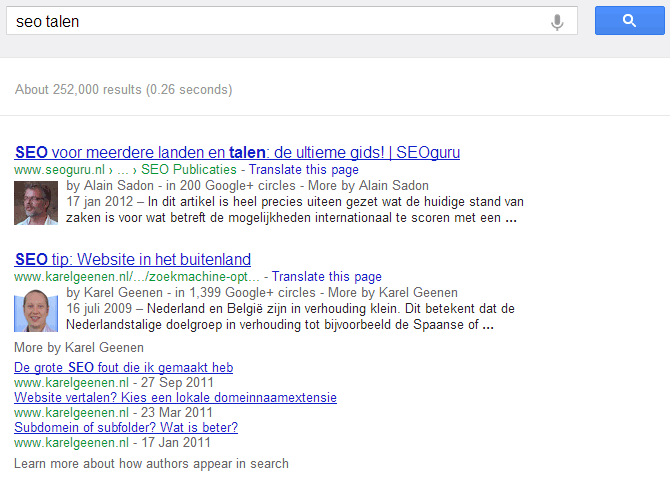Open 'Subdomein of subfolder? Wat is beter?' link

click(126, 427)
